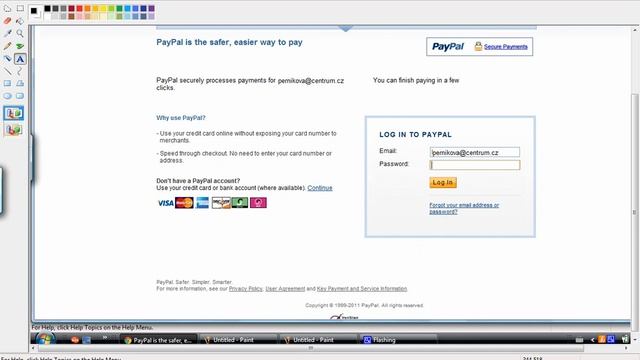Select the purple palette swatch
This screenshot has height=360, width=640.
tap(151, 8)
